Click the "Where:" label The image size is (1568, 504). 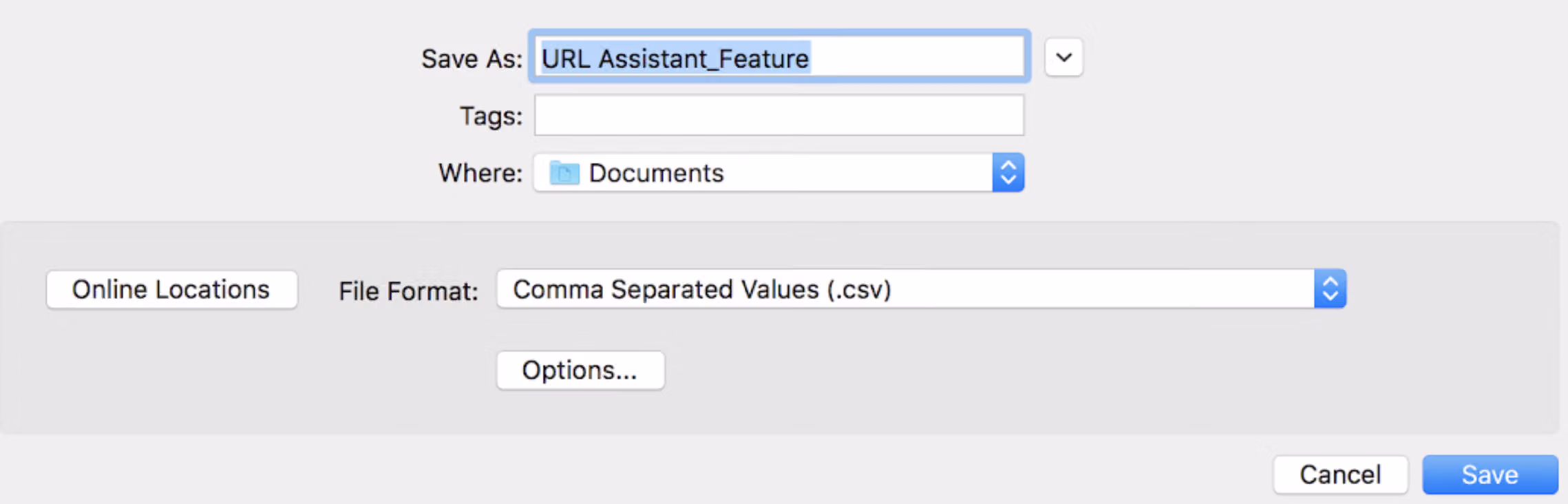point(480,173)
